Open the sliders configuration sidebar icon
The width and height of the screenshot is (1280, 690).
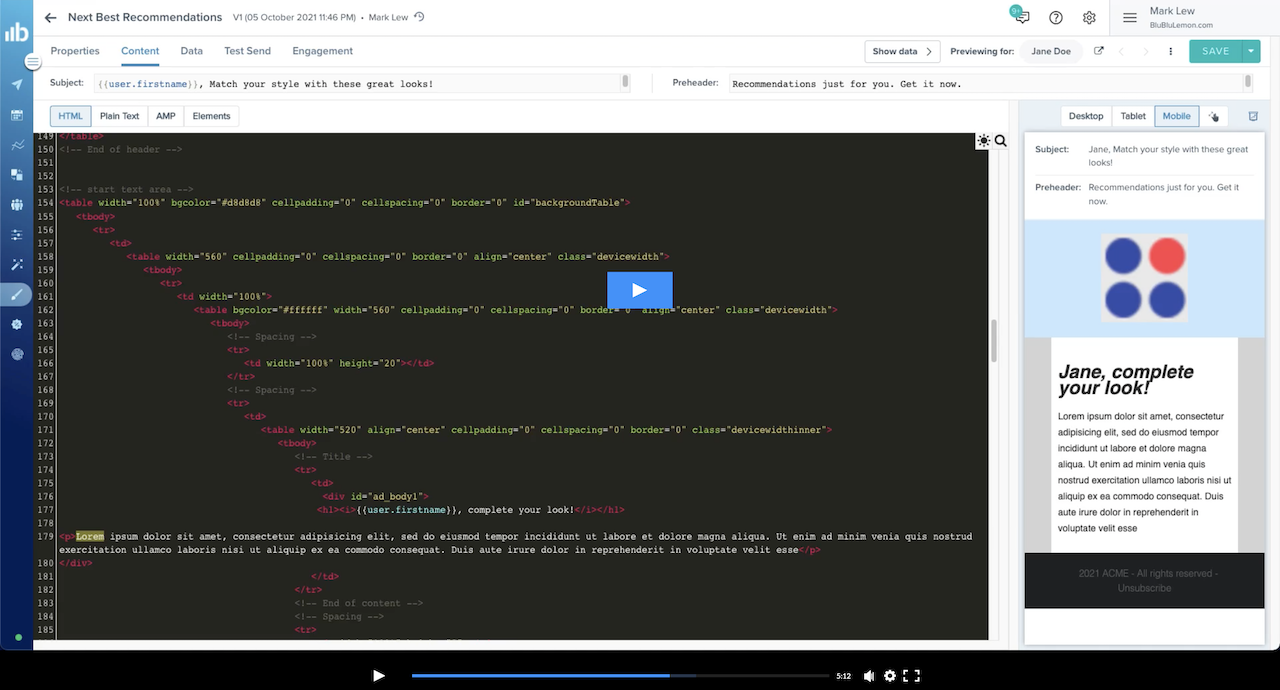coord(17,235)
